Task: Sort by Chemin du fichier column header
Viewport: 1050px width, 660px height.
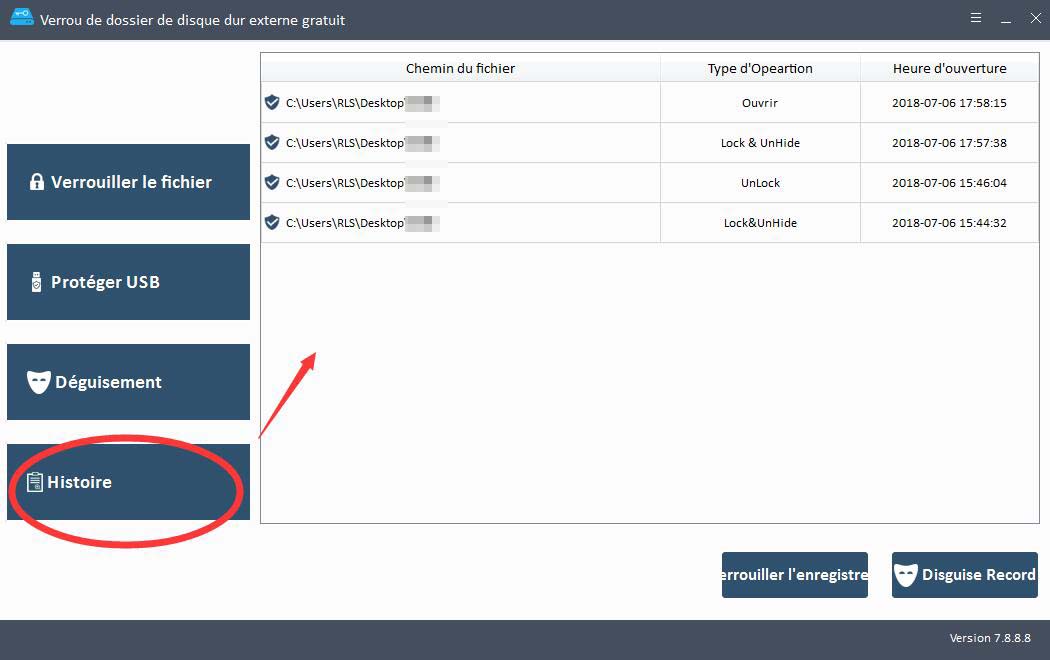Action: coord(461,68)
